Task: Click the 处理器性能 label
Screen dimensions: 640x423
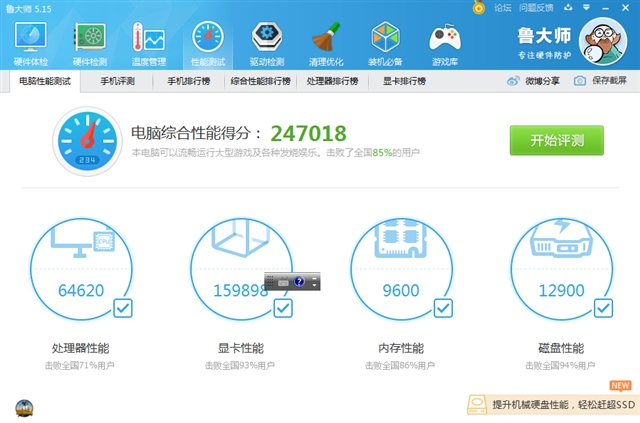Action: pyautogui.click(x=80, y=348)
